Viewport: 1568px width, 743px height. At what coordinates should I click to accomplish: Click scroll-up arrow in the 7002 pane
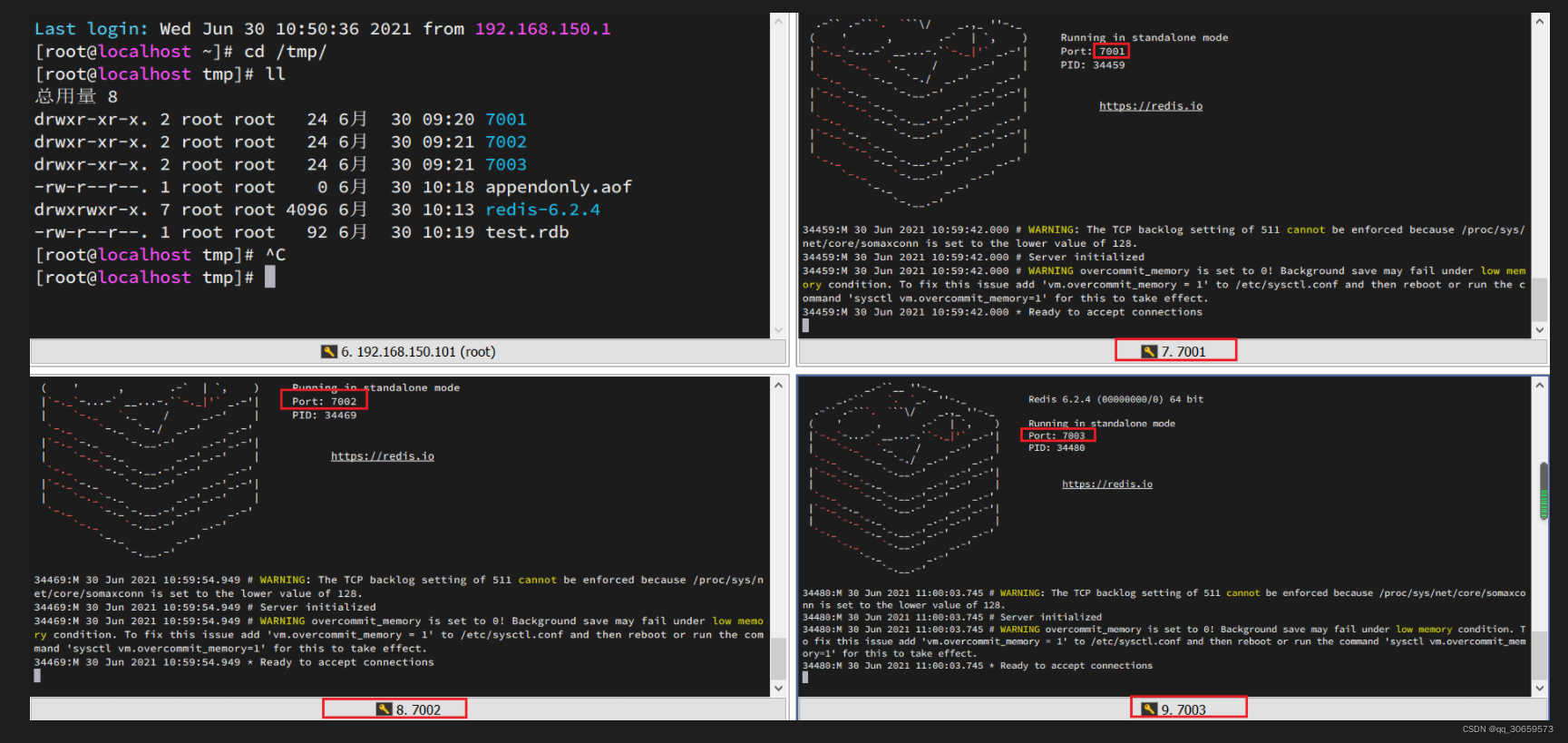[778, 386]
